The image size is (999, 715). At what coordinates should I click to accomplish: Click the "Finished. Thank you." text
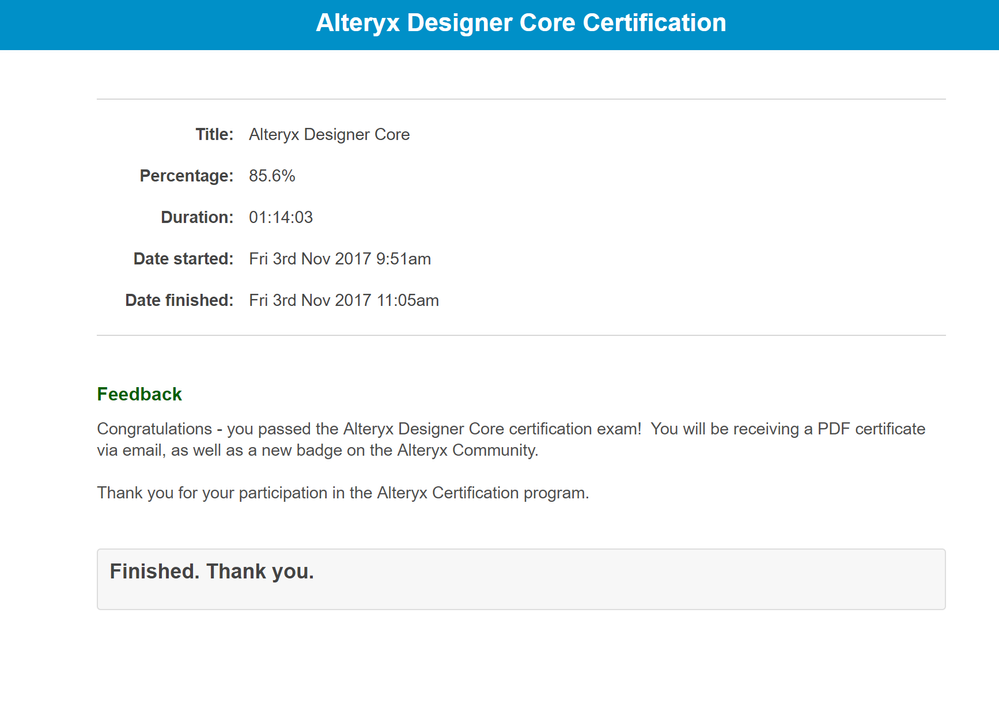[x=212, y=572]
